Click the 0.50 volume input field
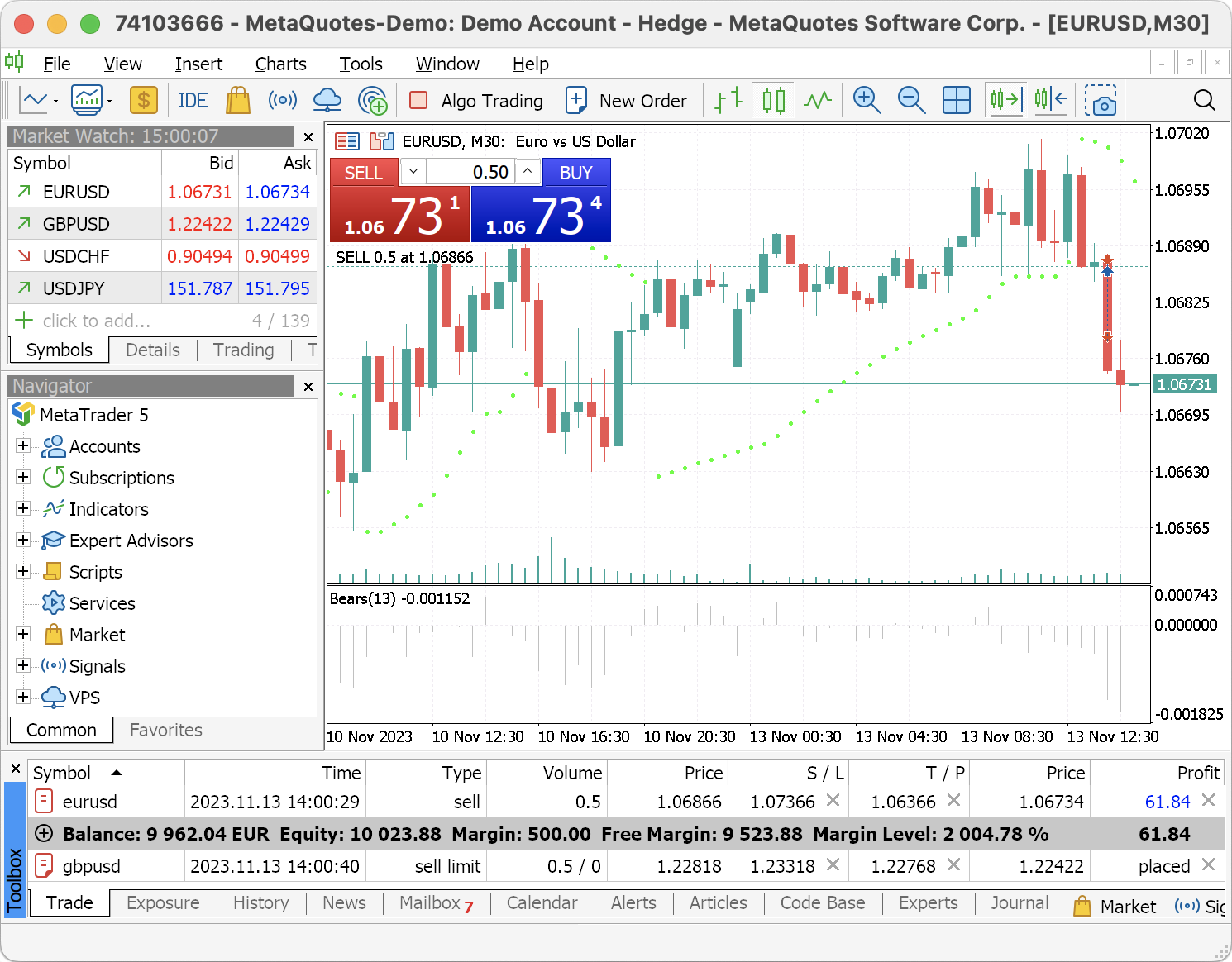The image size is (1232, 962). pos(470,172)
